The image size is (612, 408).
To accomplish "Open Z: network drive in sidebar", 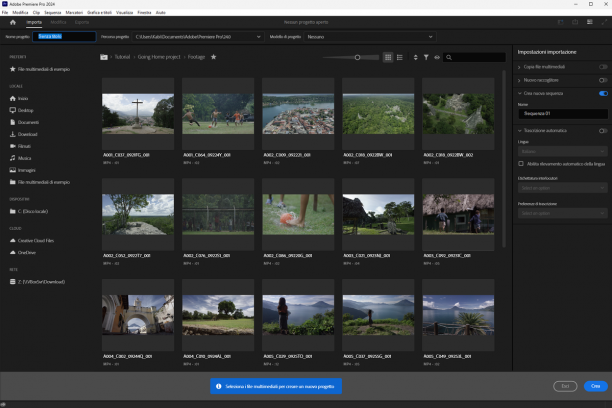I will coord(37,282).
